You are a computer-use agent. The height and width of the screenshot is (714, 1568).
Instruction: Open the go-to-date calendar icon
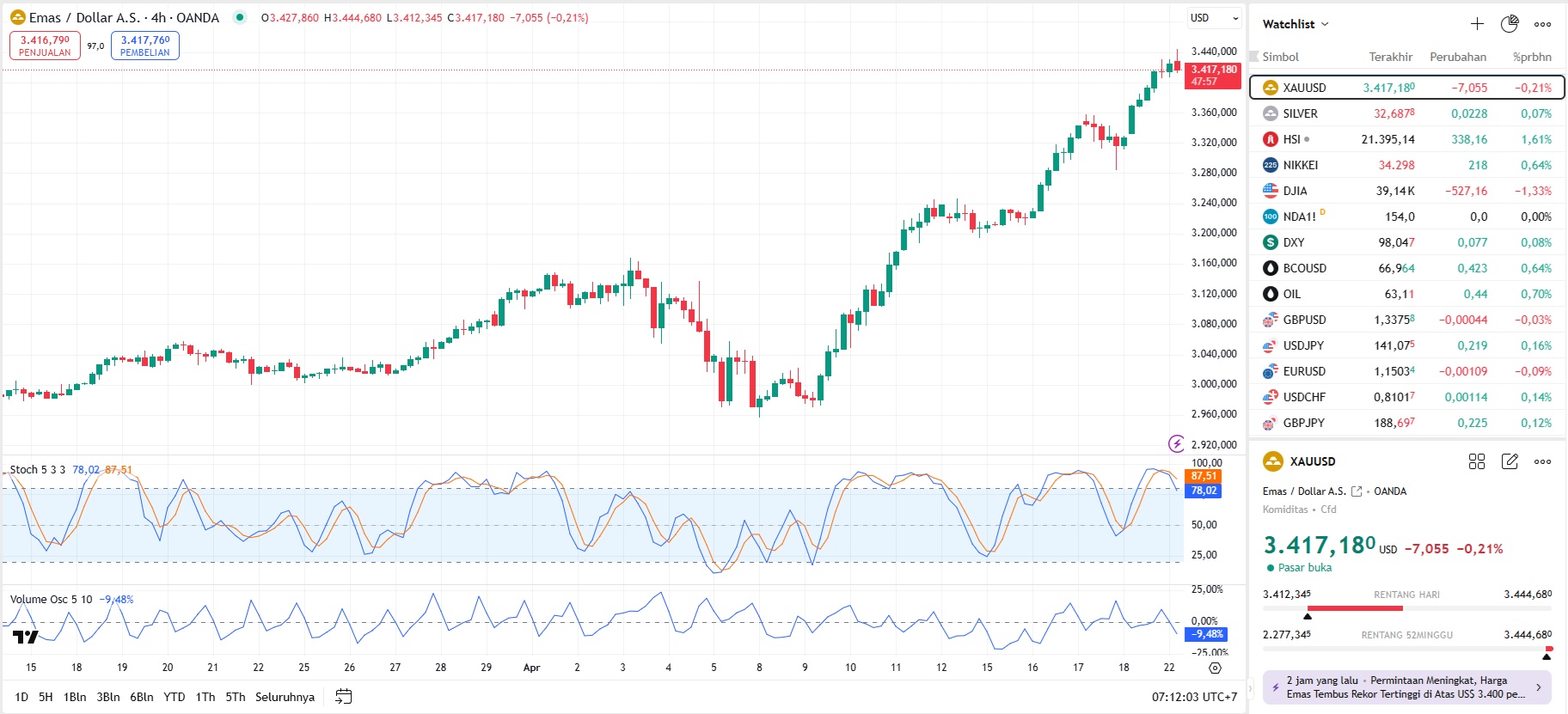point(343,697)
